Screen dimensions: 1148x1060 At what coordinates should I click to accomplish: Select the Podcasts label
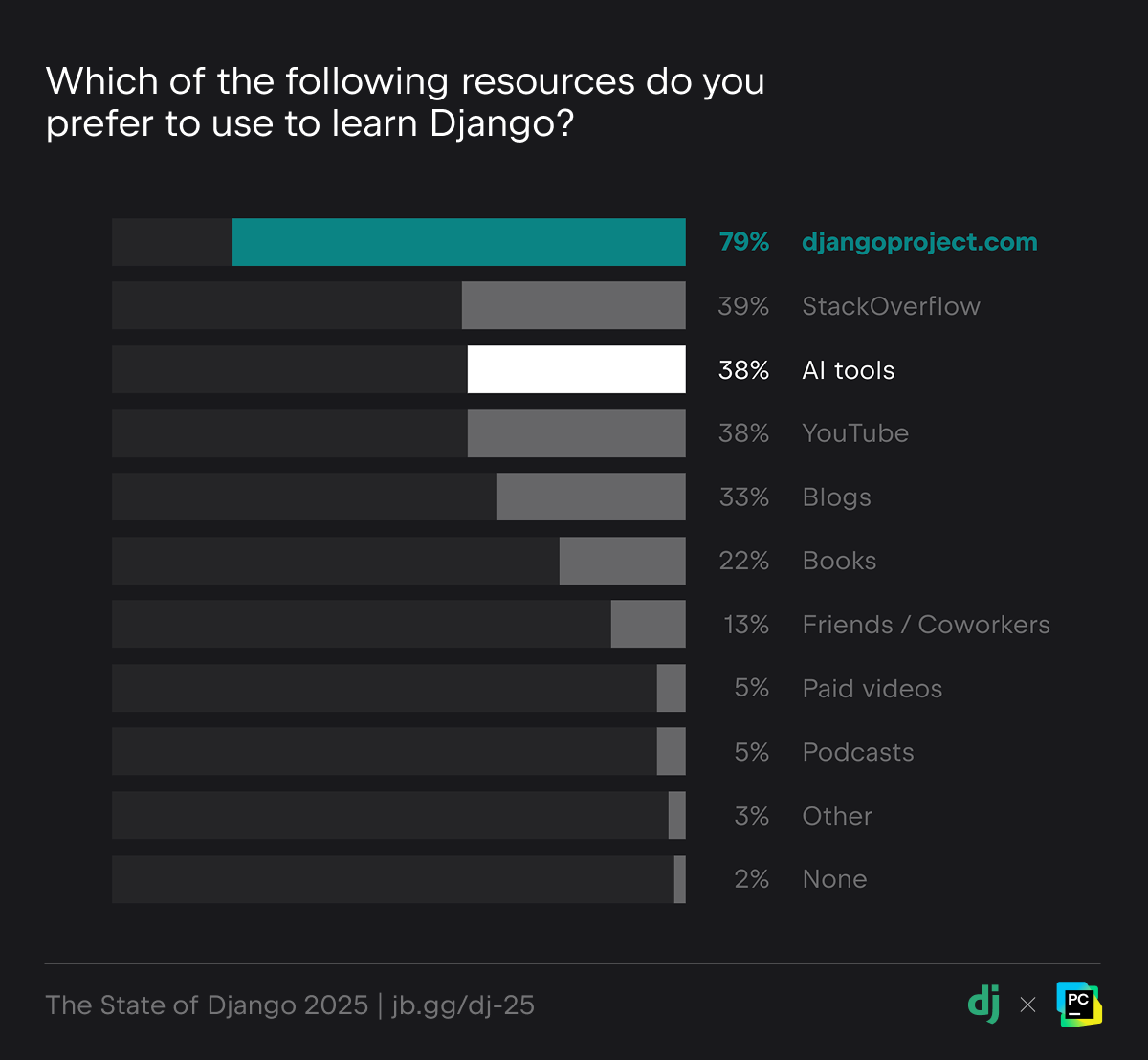coord(857,752)
